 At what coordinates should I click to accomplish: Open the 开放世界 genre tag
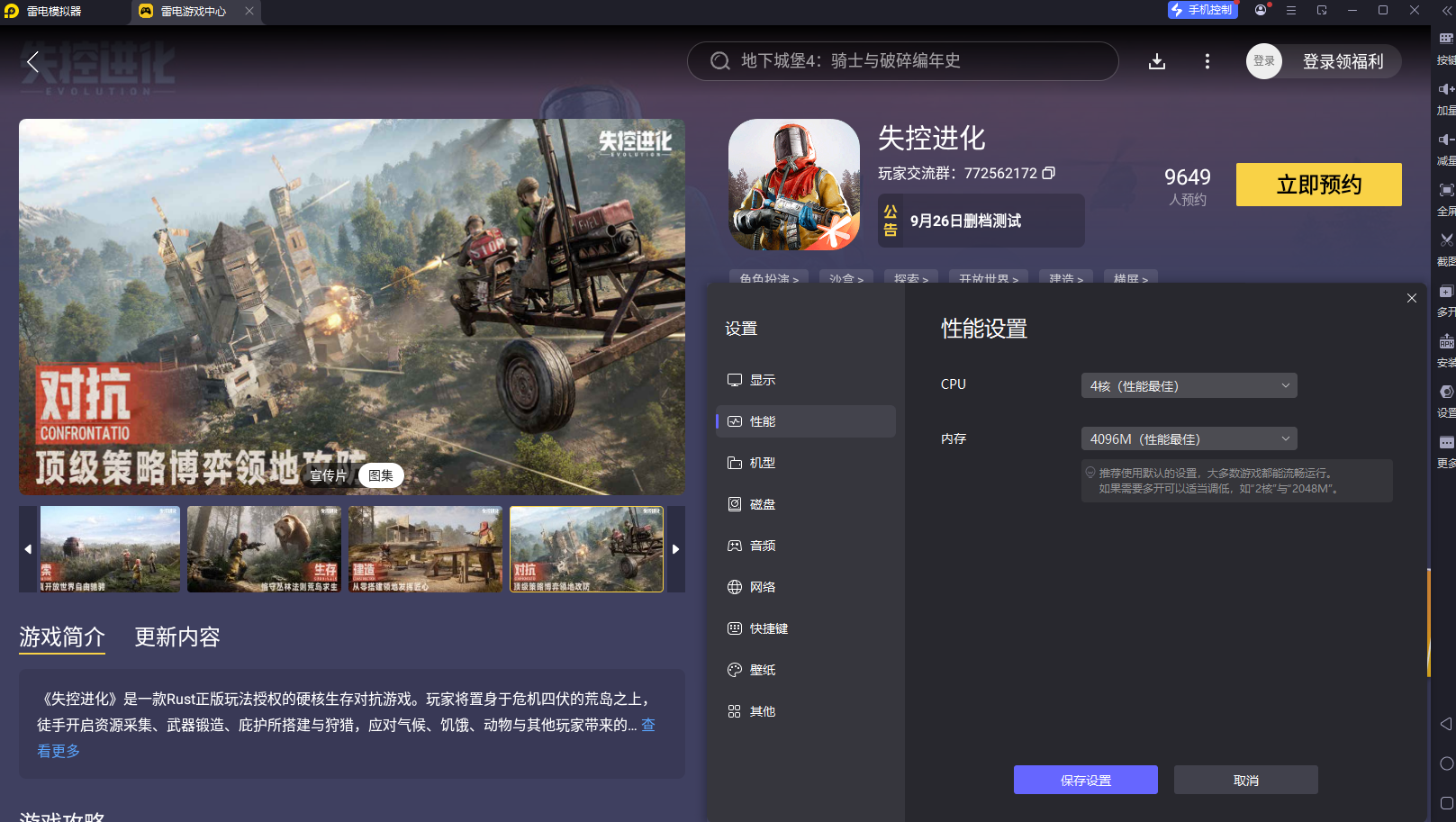pos(989,277)
